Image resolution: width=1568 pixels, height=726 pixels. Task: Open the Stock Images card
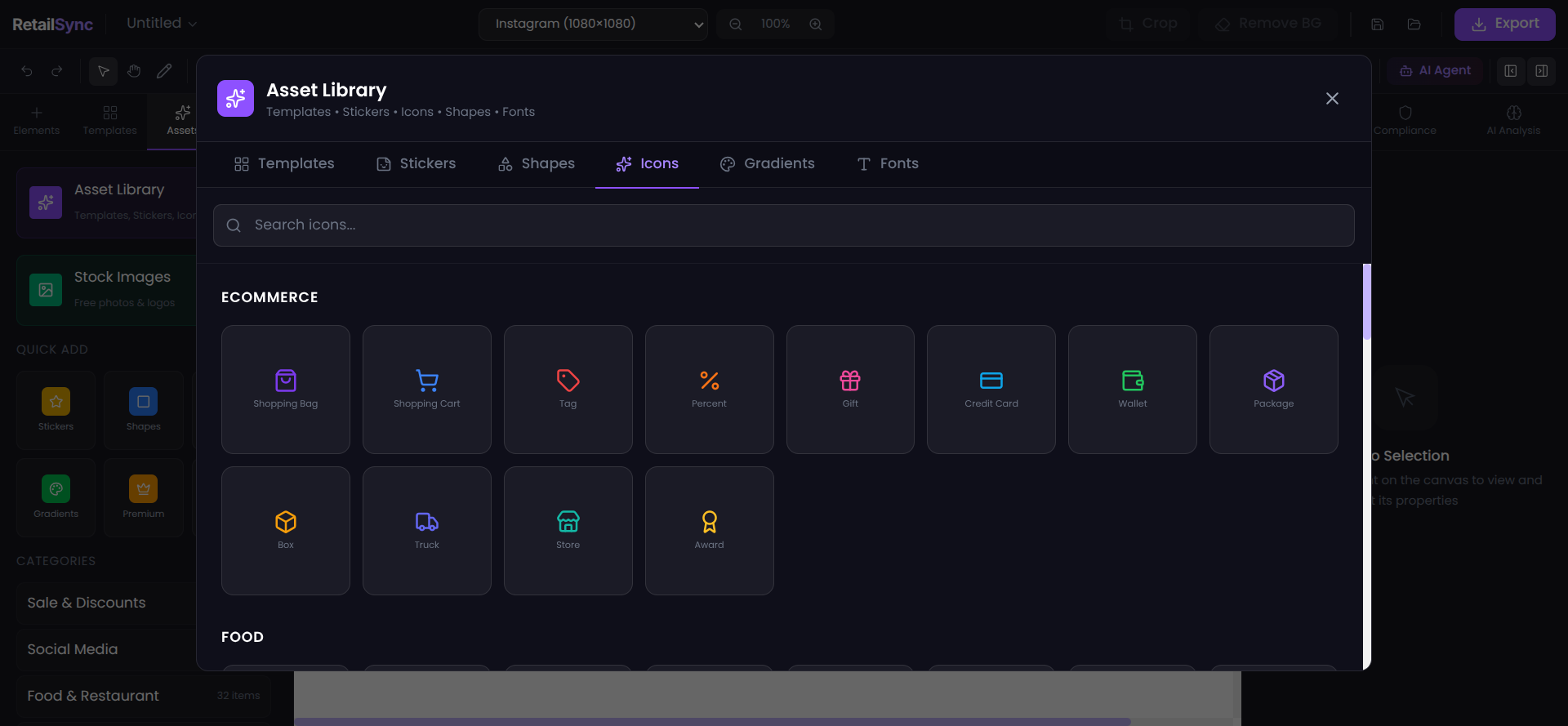(106, 290)
